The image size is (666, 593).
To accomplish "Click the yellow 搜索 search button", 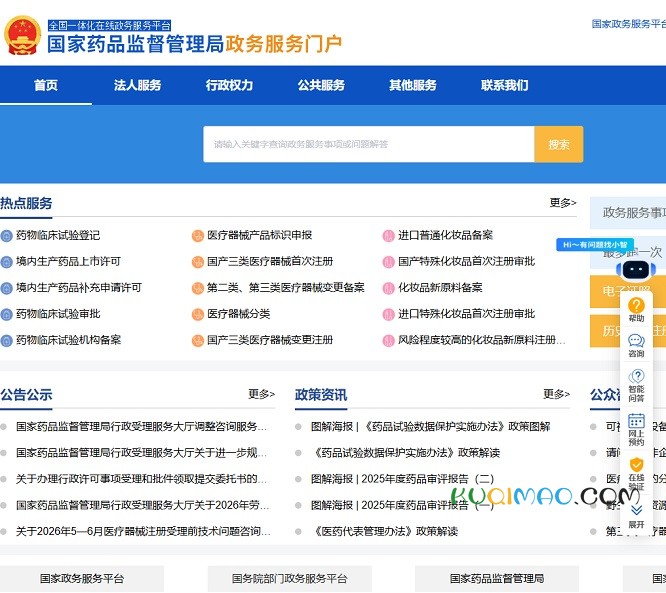I will pos(559,144).
